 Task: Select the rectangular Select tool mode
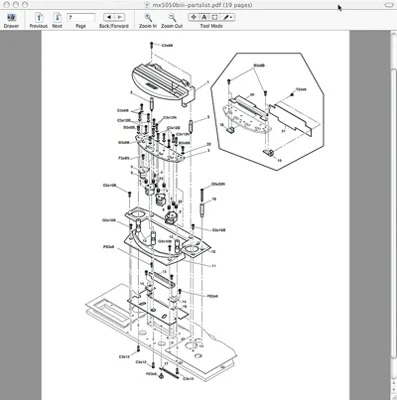coord(215,17)
